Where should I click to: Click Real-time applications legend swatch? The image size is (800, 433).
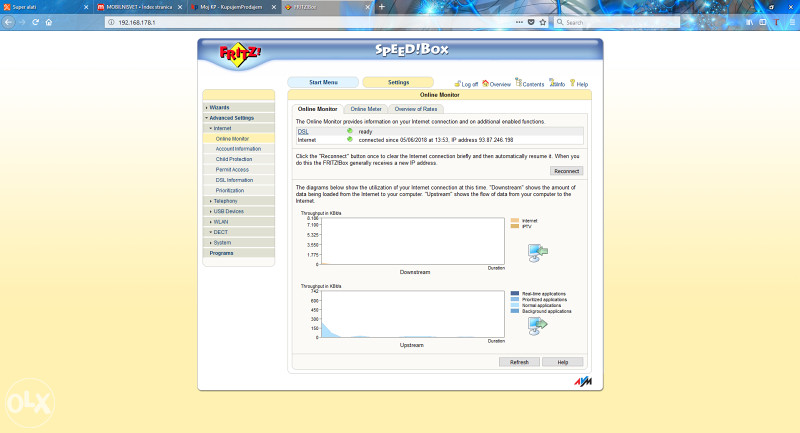tap(515, 293)
